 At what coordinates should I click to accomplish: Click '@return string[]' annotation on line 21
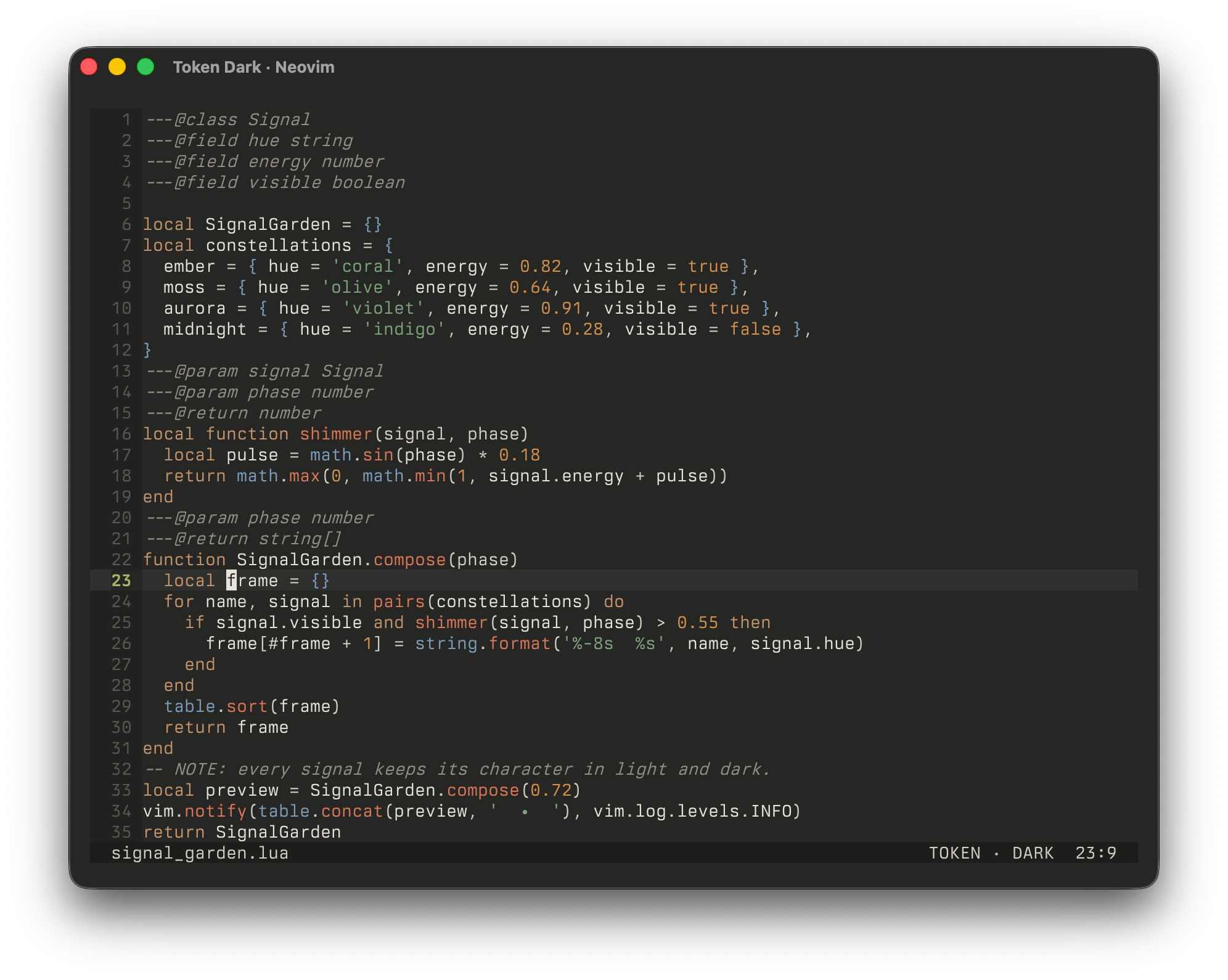coord(258,539)
